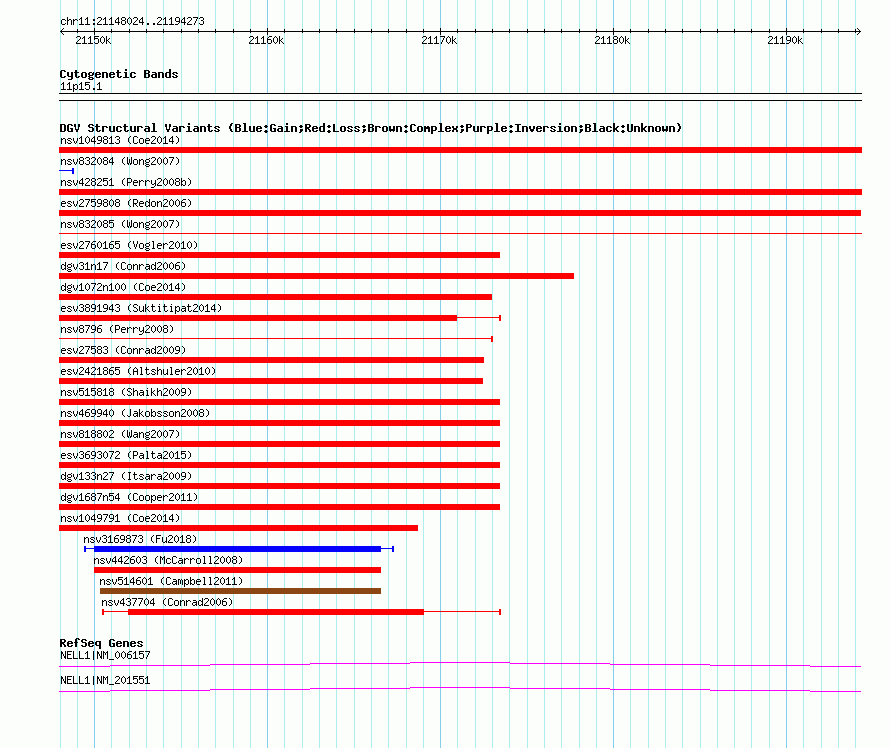Open the nsv428251 (Perry2008b) variant label
The width and height of the screenshot is (890, 748).
click(x=126, y=182)
